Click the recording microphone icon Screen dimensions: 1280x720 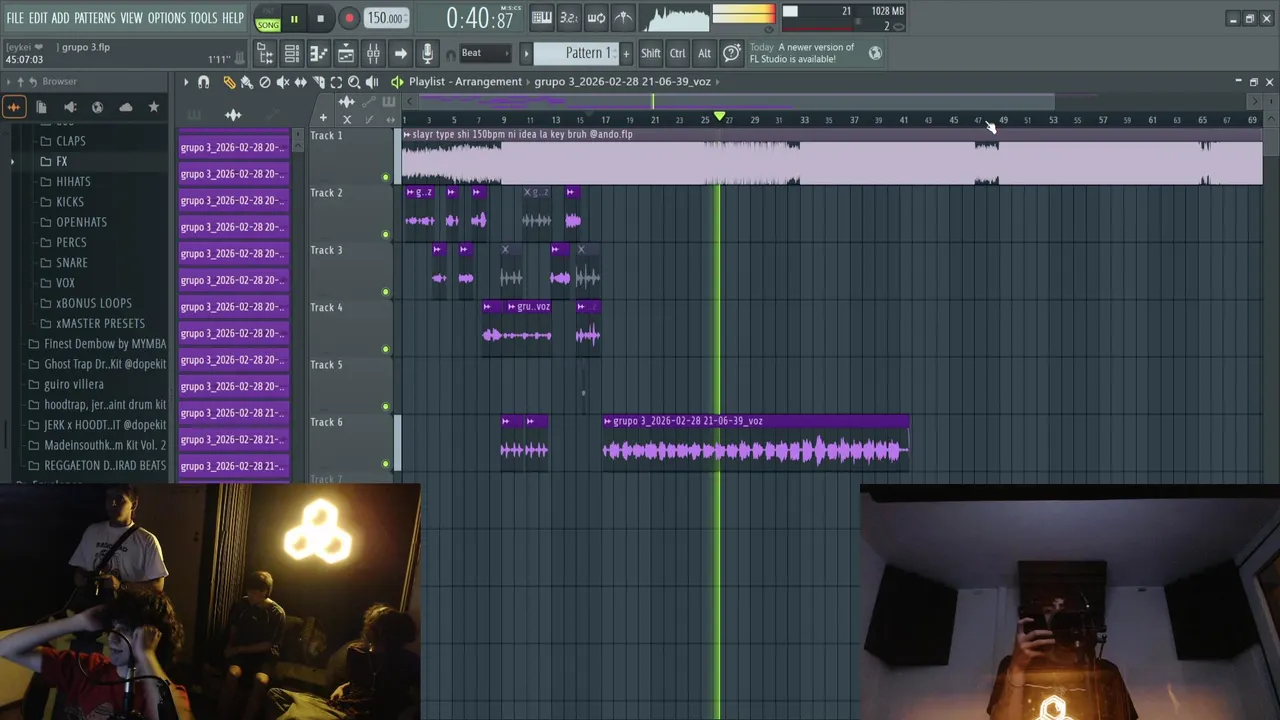point(427,53)
